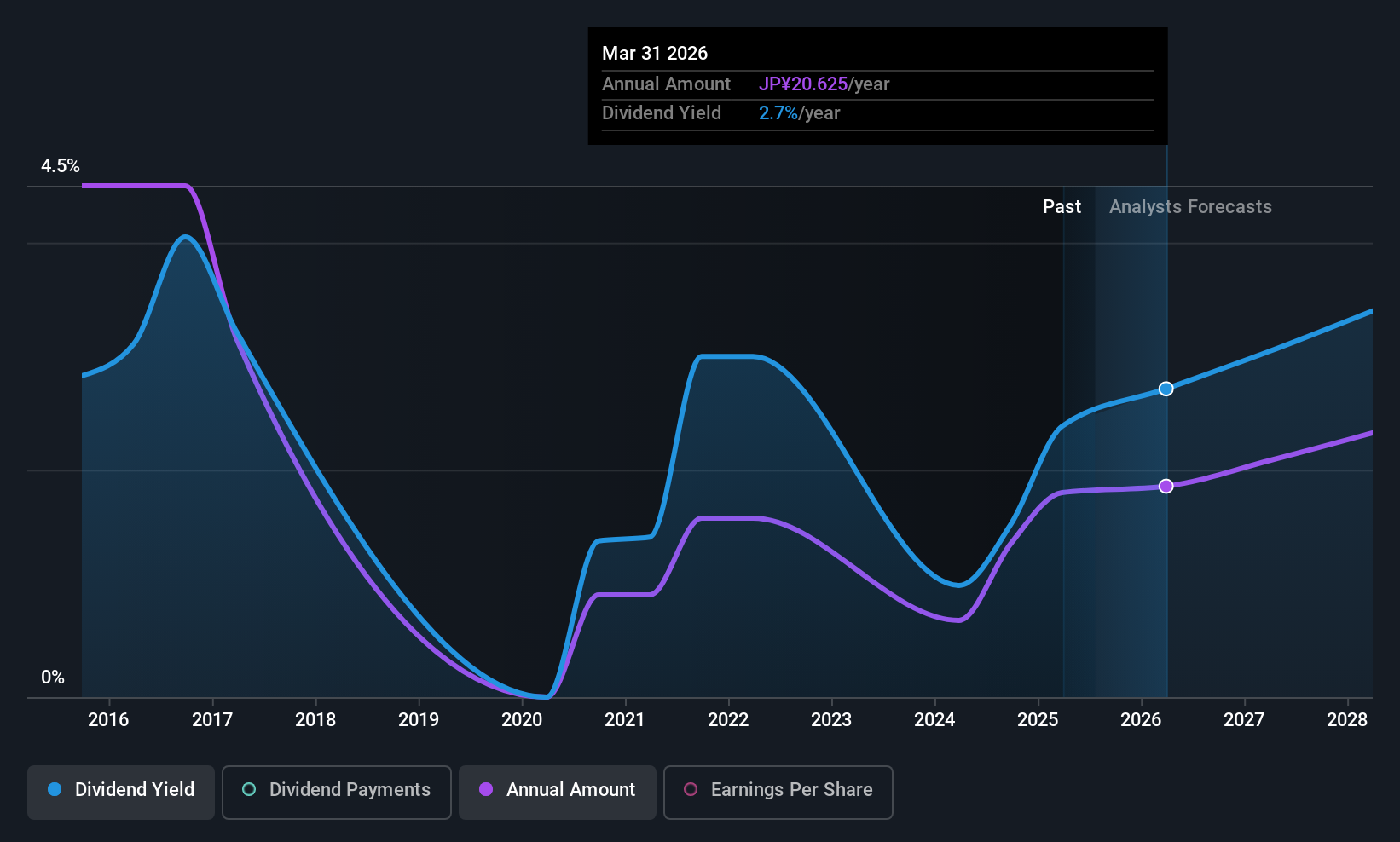Click the 2020 label on the x-axis
This screenshot has width=1400, height=842.
coord(522,720)
